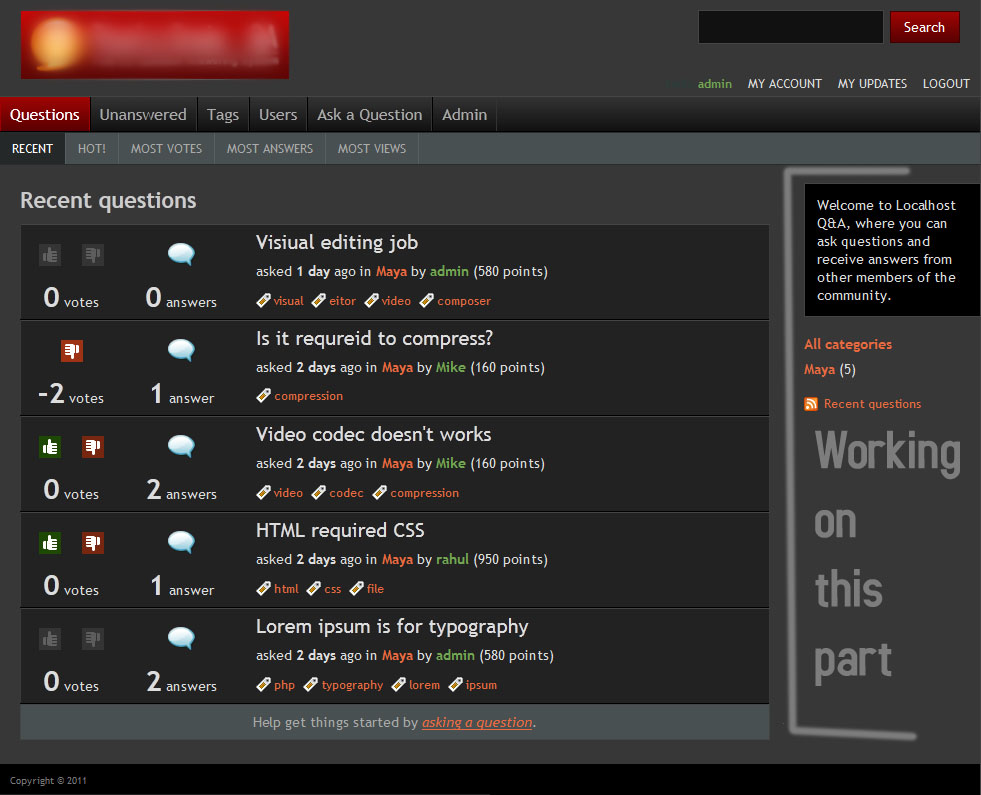Downvote the 'HTML required CSS' question

coord(93,543)
